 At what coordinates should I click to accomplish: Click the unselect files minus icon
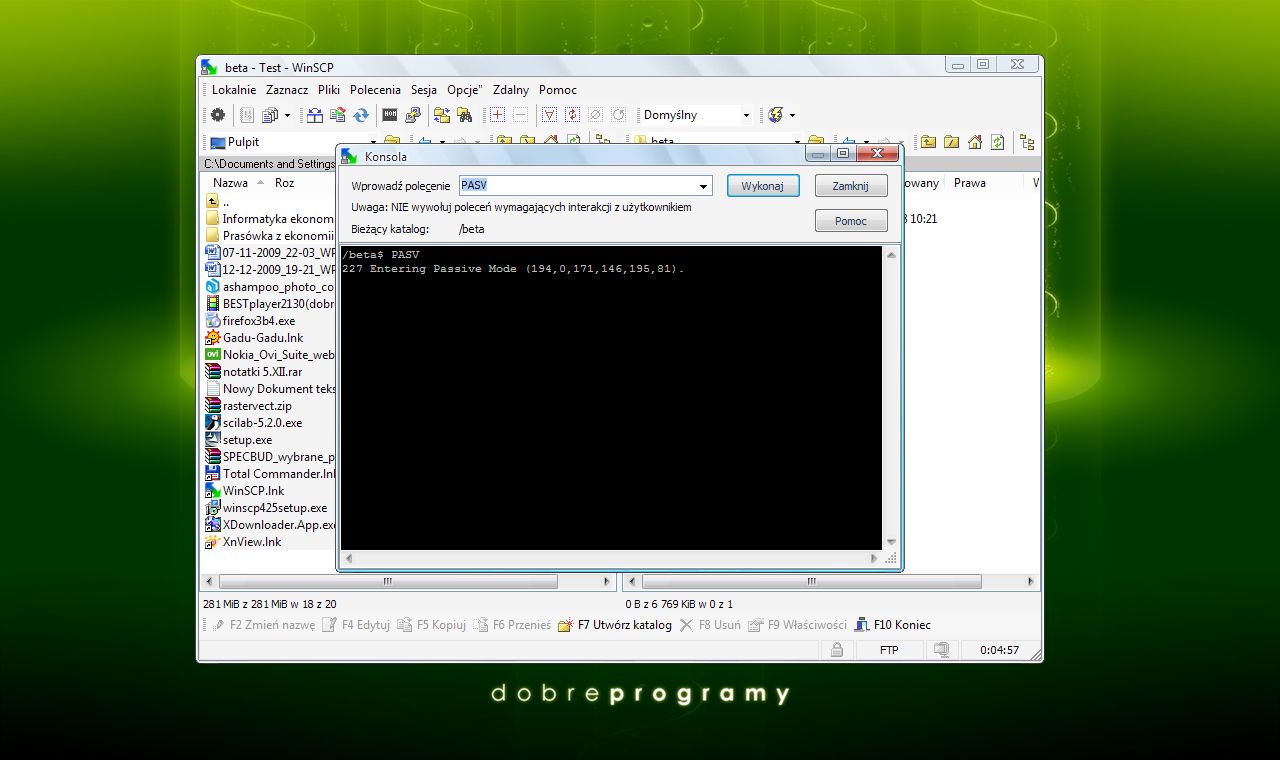pyautogui.click(x=520, y=115)
